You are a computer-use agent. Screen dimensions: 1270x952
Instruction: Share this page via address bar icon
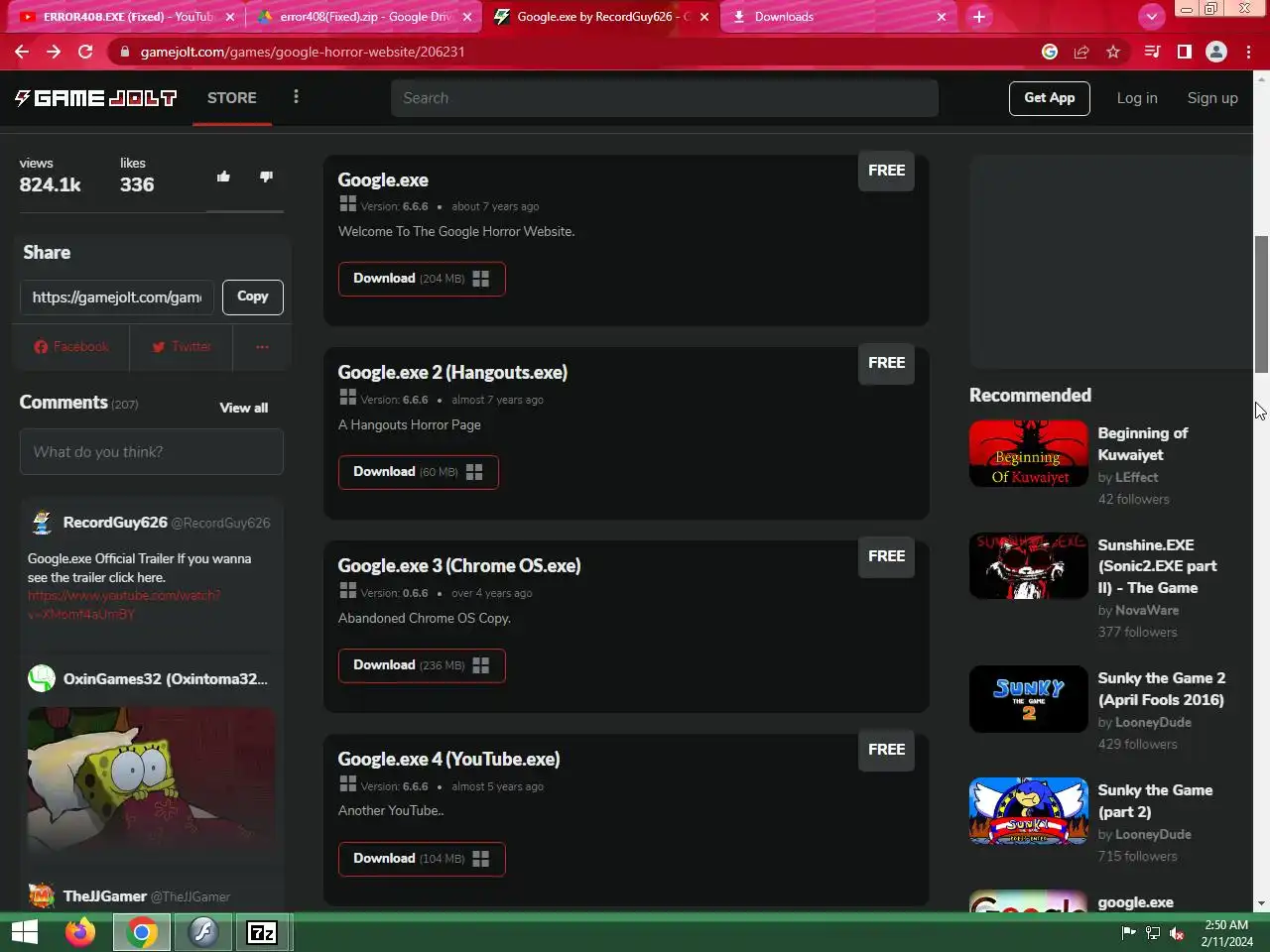pyautogui.click(x=1081, y=52)
